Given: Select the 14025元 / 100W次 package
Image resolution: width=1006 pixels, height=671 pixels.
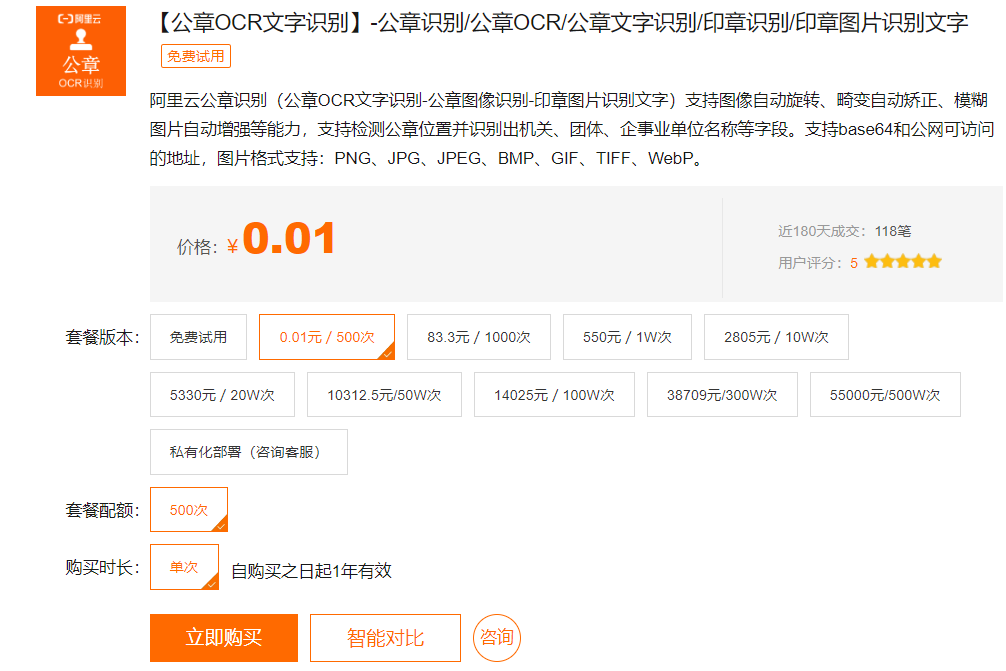Looking at the screenshot, I should coord(554,395).
